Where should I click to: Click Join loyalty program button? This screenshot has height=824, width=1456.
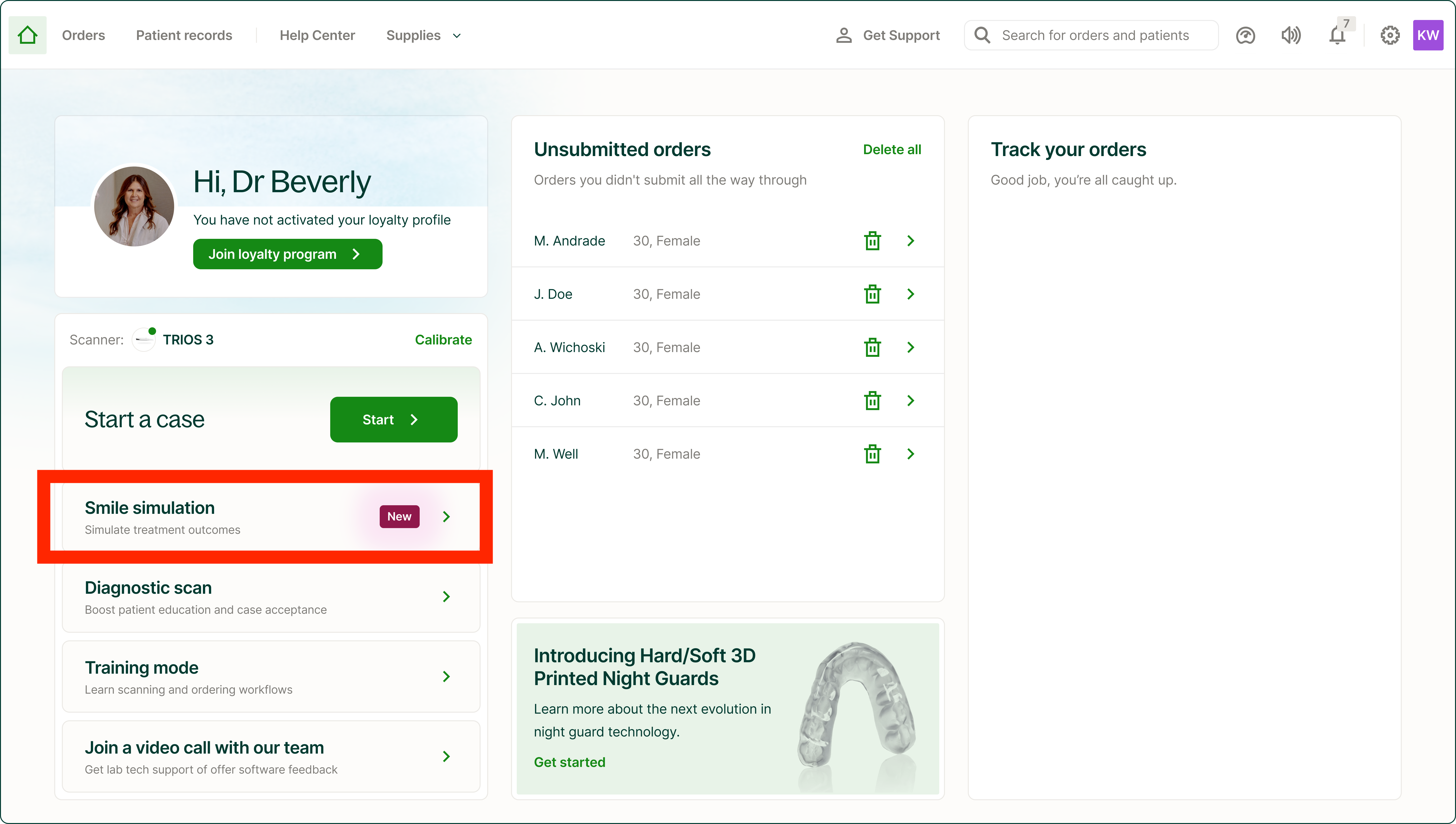287,254
